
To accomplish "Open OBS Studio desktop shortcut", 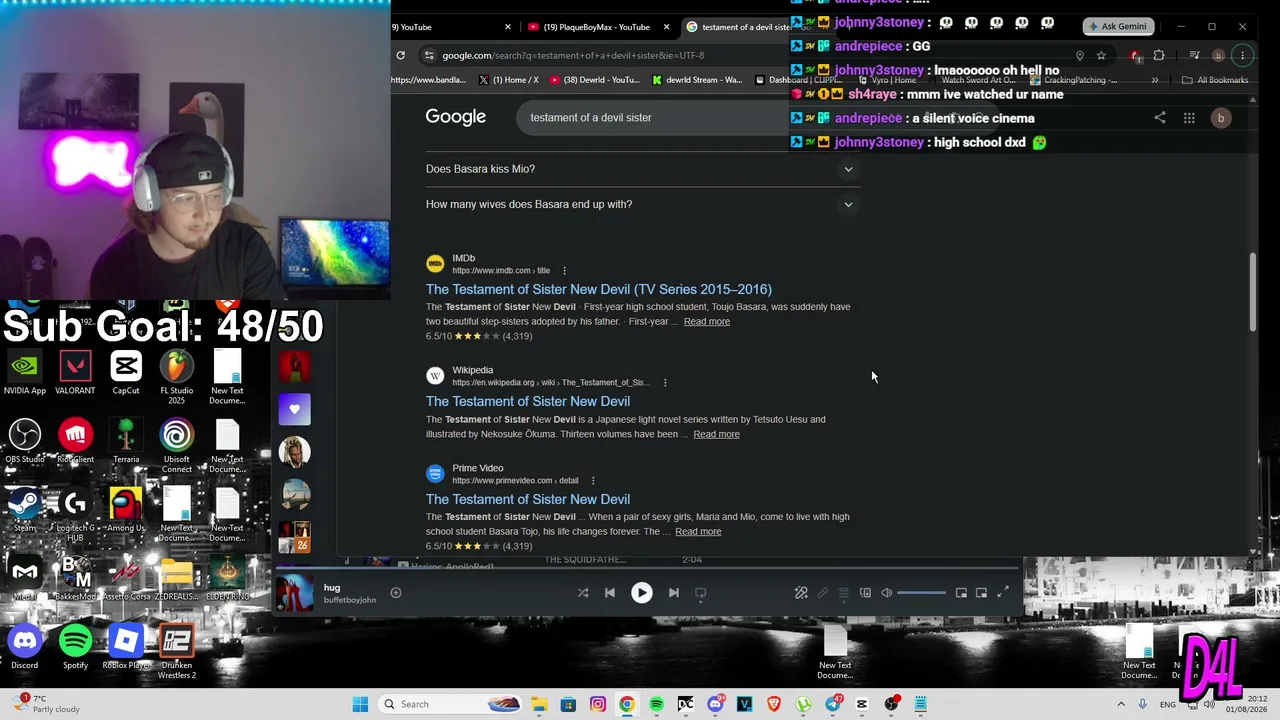I will 25,441.
